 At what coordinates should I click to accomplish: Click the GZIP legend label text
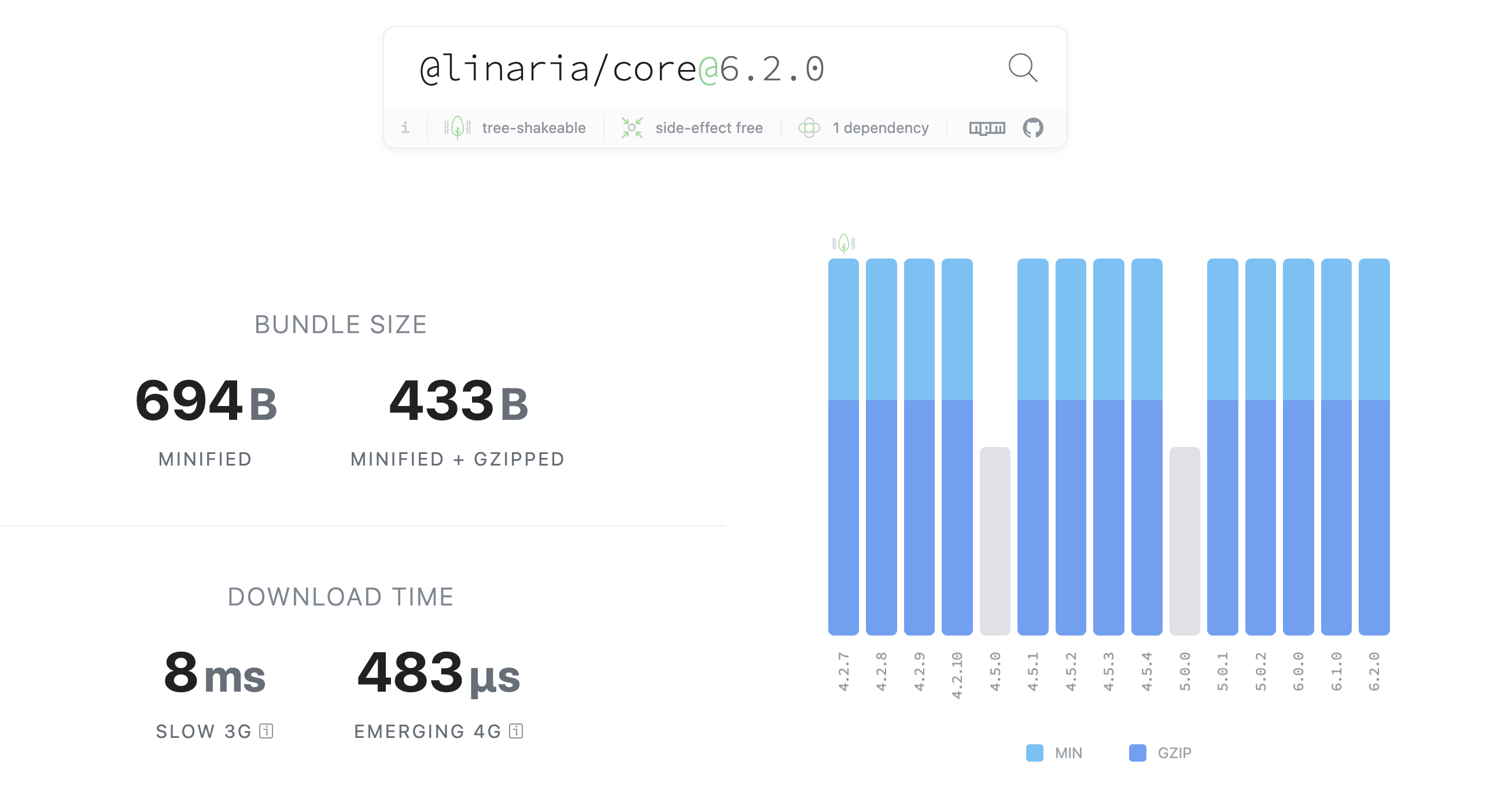(1175, 753)
